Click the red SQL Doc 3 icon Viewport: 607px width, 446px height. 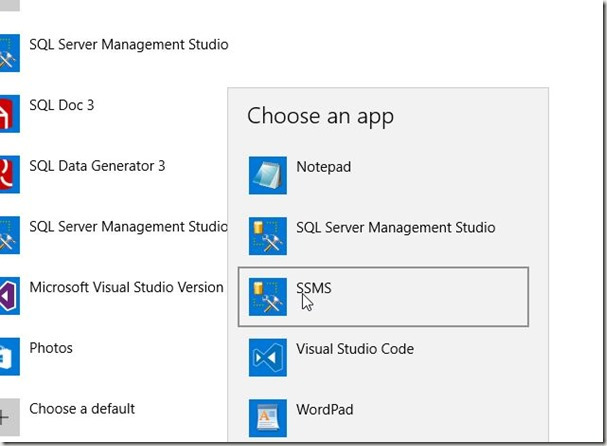8,113
